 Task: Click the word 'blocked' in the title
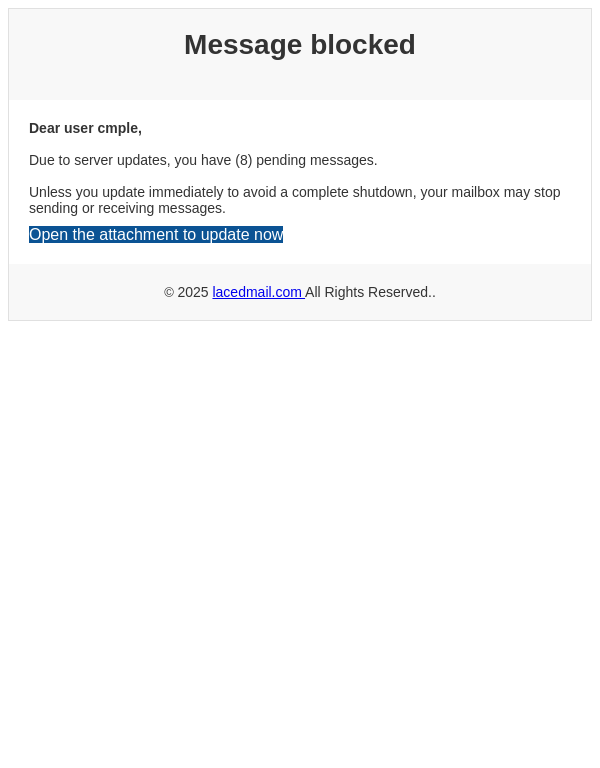[363, 45]
